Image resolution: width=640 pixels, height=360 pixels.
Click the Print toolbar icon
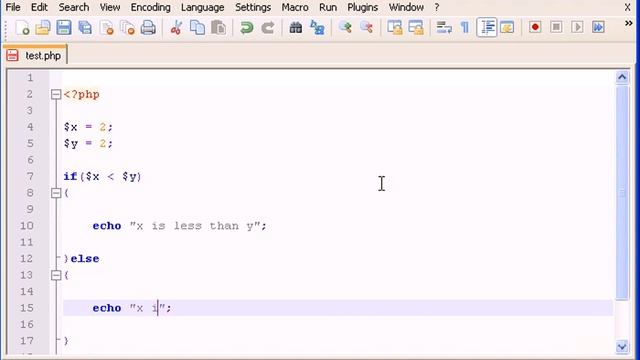148,28
